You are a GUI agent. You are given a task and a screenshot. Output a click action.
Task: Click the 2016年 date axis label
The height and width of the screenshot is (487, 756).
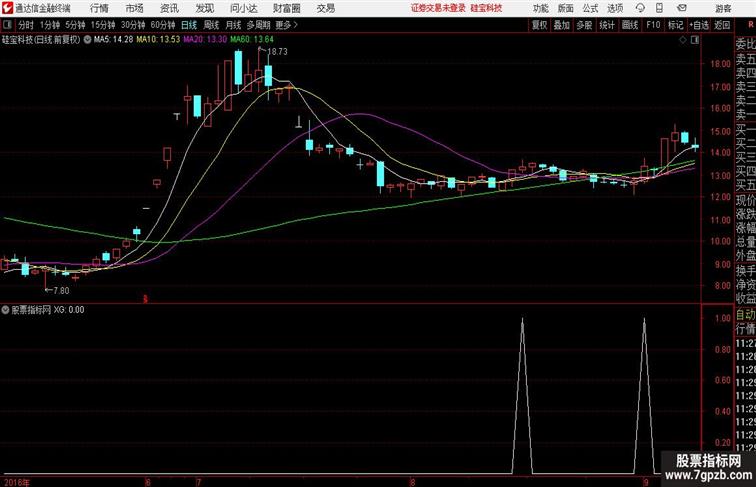pos(17,482)
